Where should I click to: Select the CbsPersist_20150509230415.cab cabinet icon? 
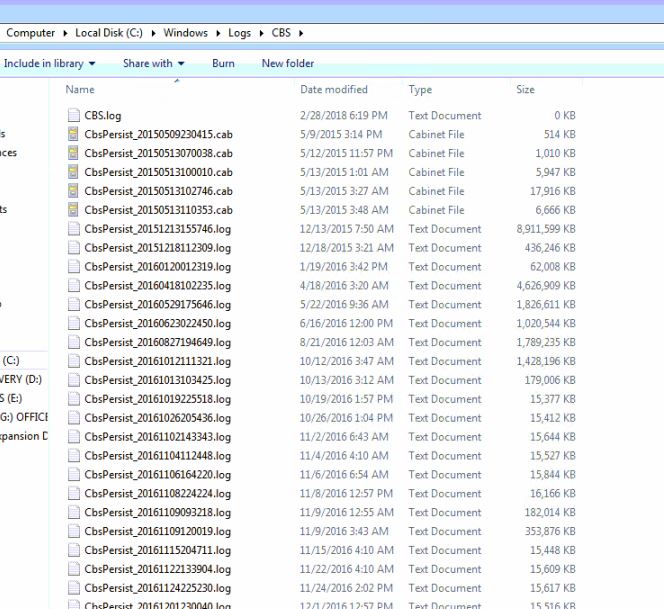pyautogui.click(x=73, y=135)
